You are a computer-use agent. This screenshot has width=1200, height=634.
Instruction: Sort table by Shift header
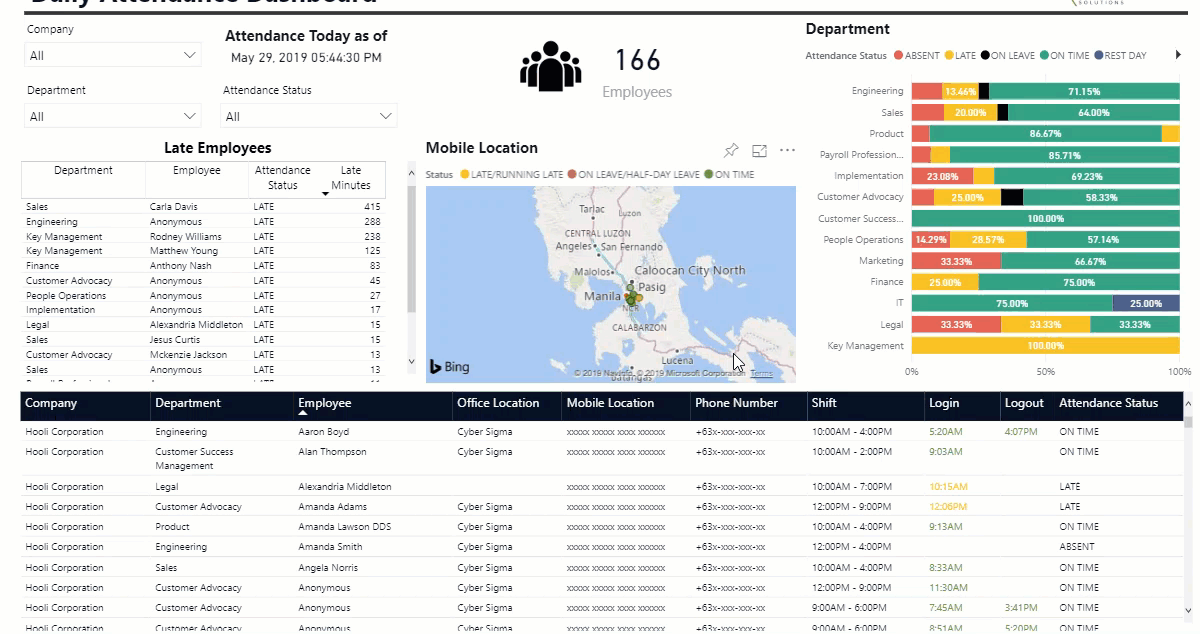click(824, 403)
